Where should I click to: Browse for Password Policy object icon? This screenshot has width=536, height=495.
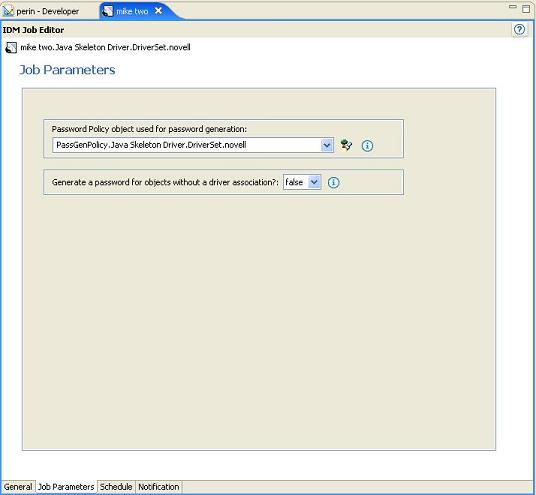[x=346, y=145]
